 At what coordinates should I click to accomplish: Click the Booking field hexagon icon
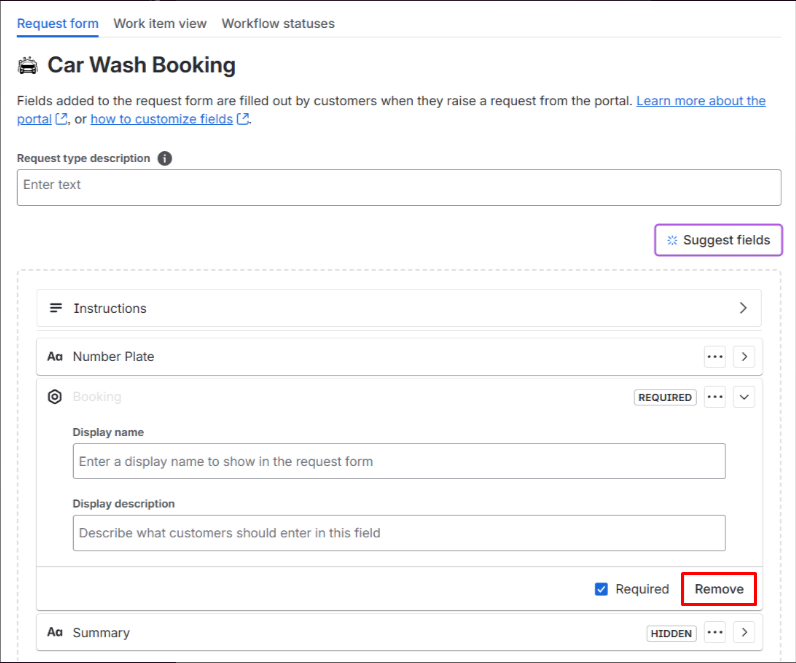(55, 397)
